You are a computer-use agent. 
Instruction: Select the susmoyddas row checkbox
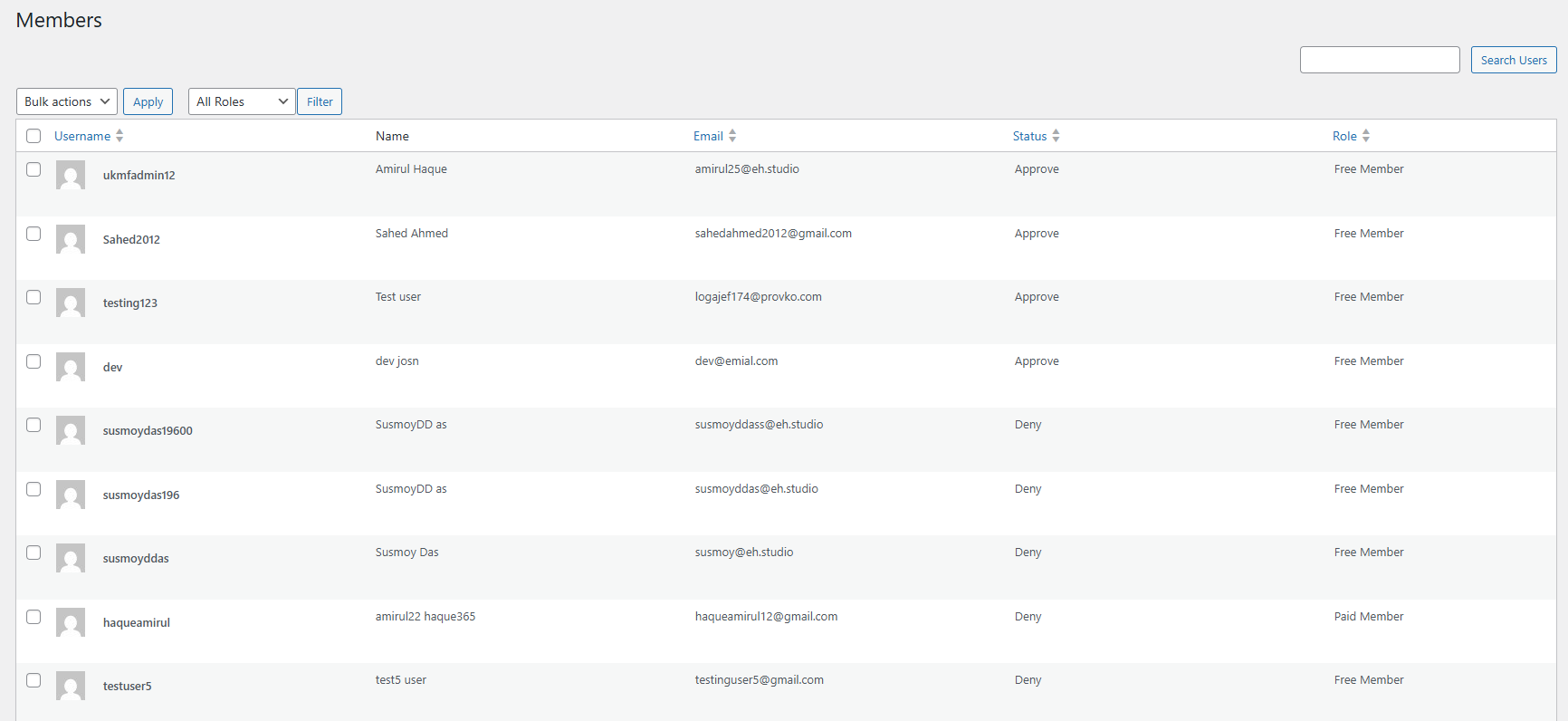pos(33,553)
